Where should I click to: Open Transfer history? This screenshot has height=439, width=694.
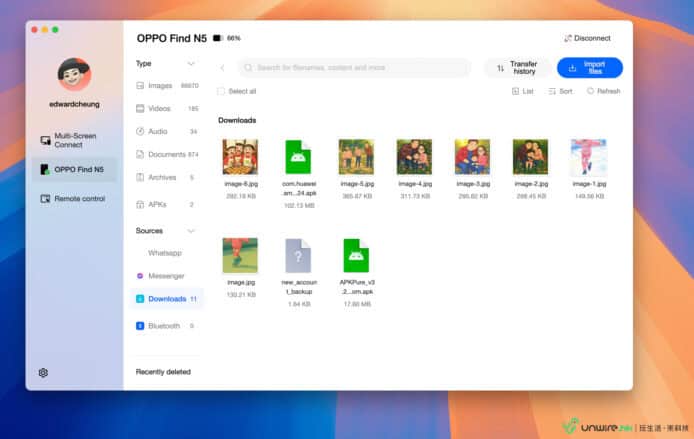tap(517, 68)
